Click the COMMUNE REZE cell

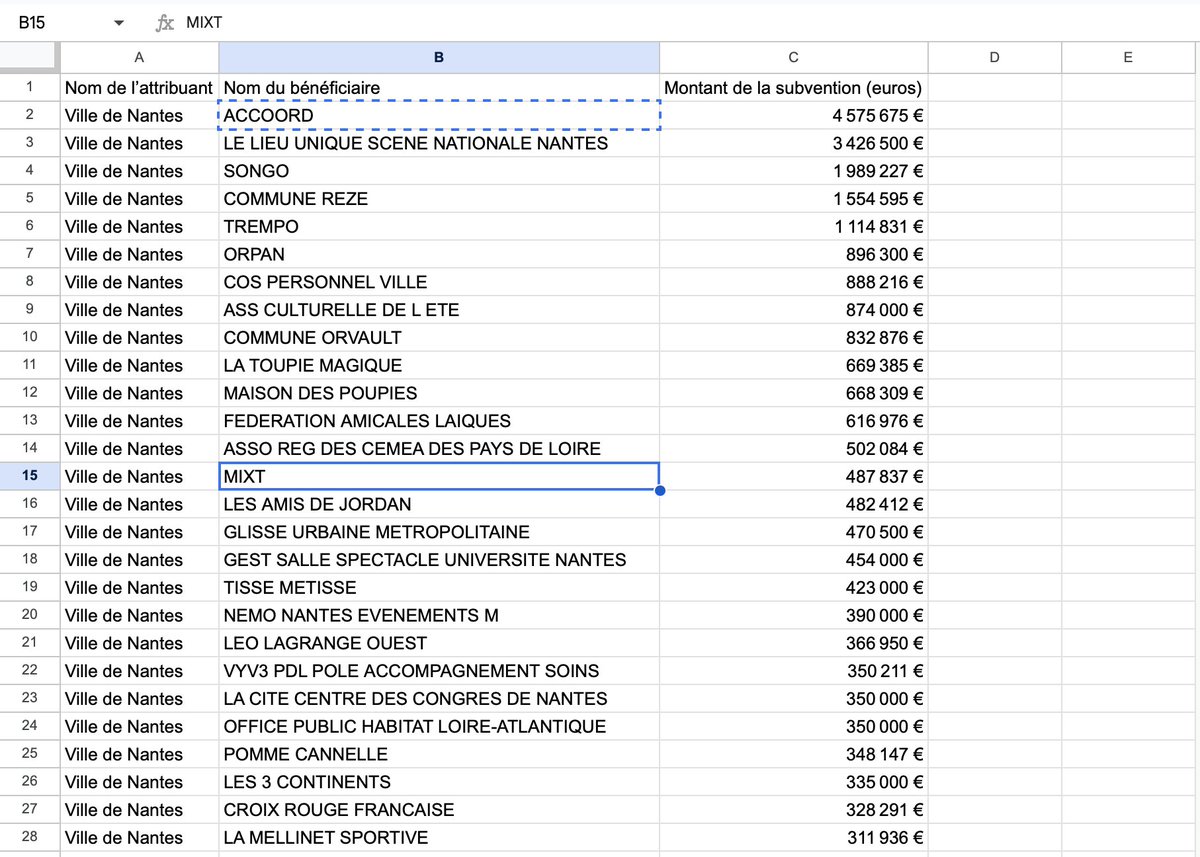coord(439,199)
